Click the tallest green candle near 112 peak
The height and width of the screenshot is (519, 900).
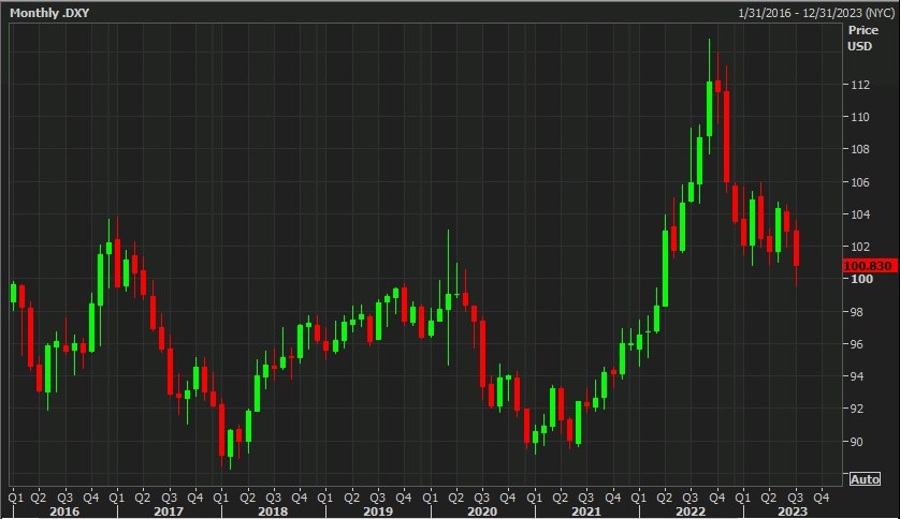pos(709,109)
